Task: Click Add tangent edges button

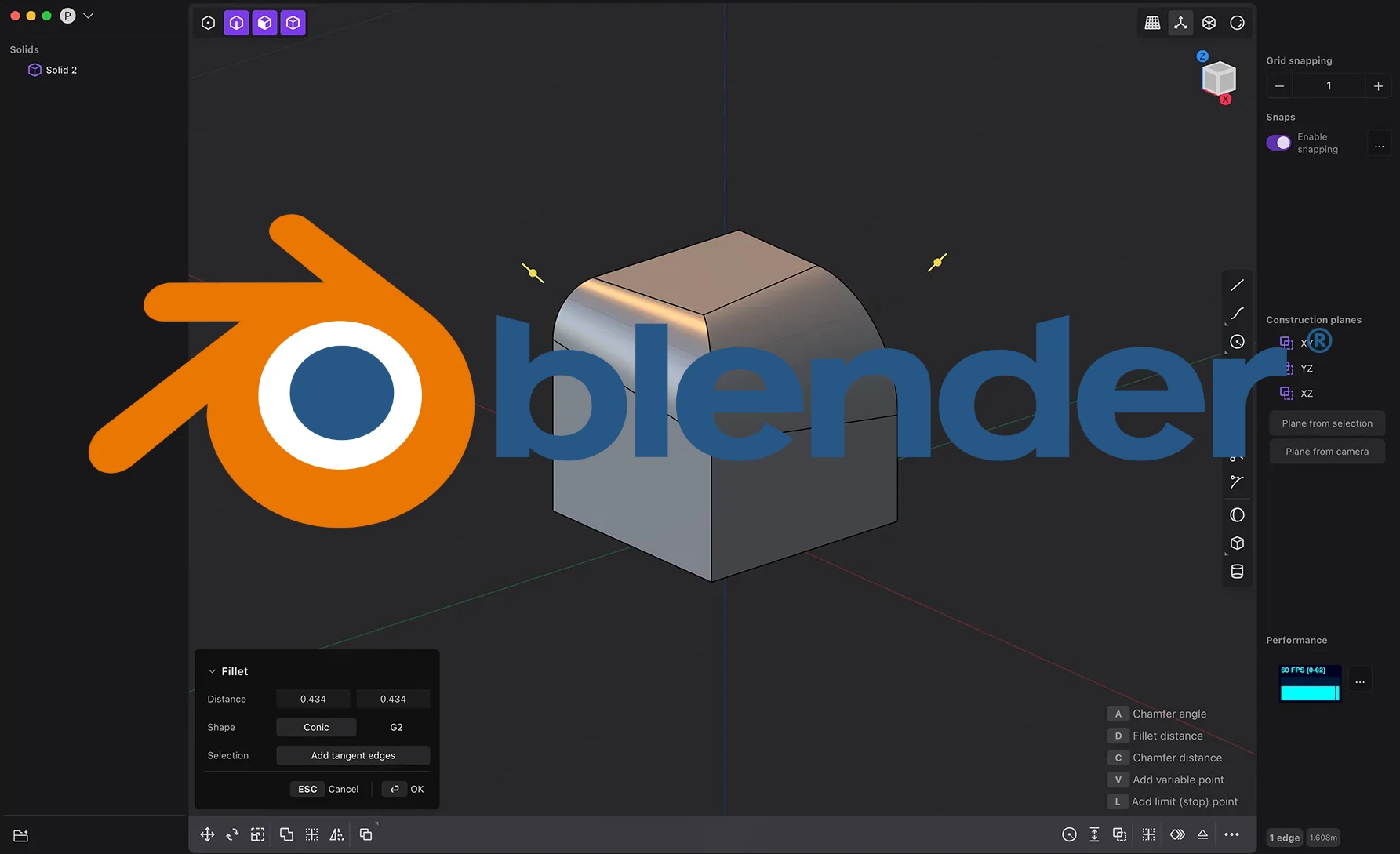Action: (x=353, y=755)
